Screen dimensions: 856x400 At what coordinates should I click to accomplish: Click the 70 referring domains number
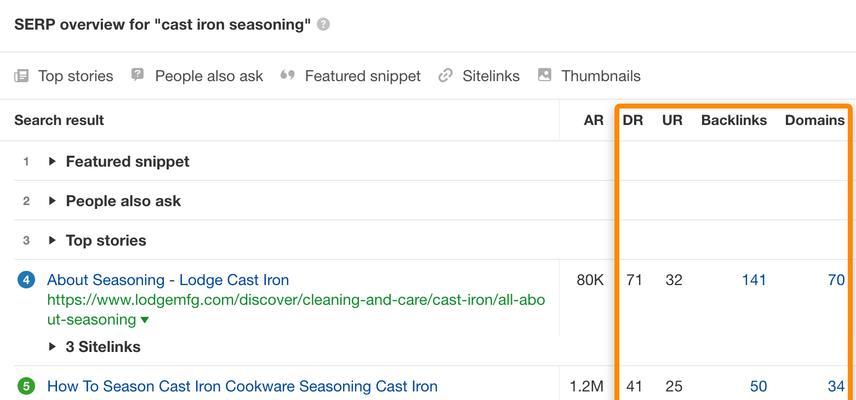coord(836,280)
